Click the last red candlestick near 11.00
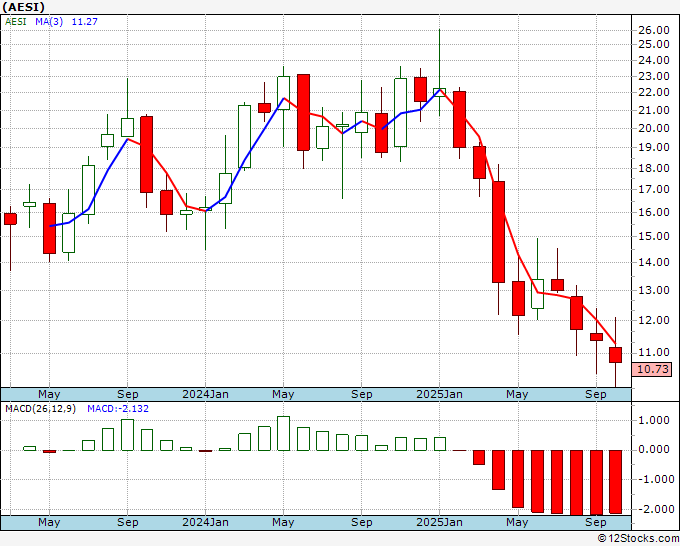Viewport: 680px width, 546px height. coord(615,355)
